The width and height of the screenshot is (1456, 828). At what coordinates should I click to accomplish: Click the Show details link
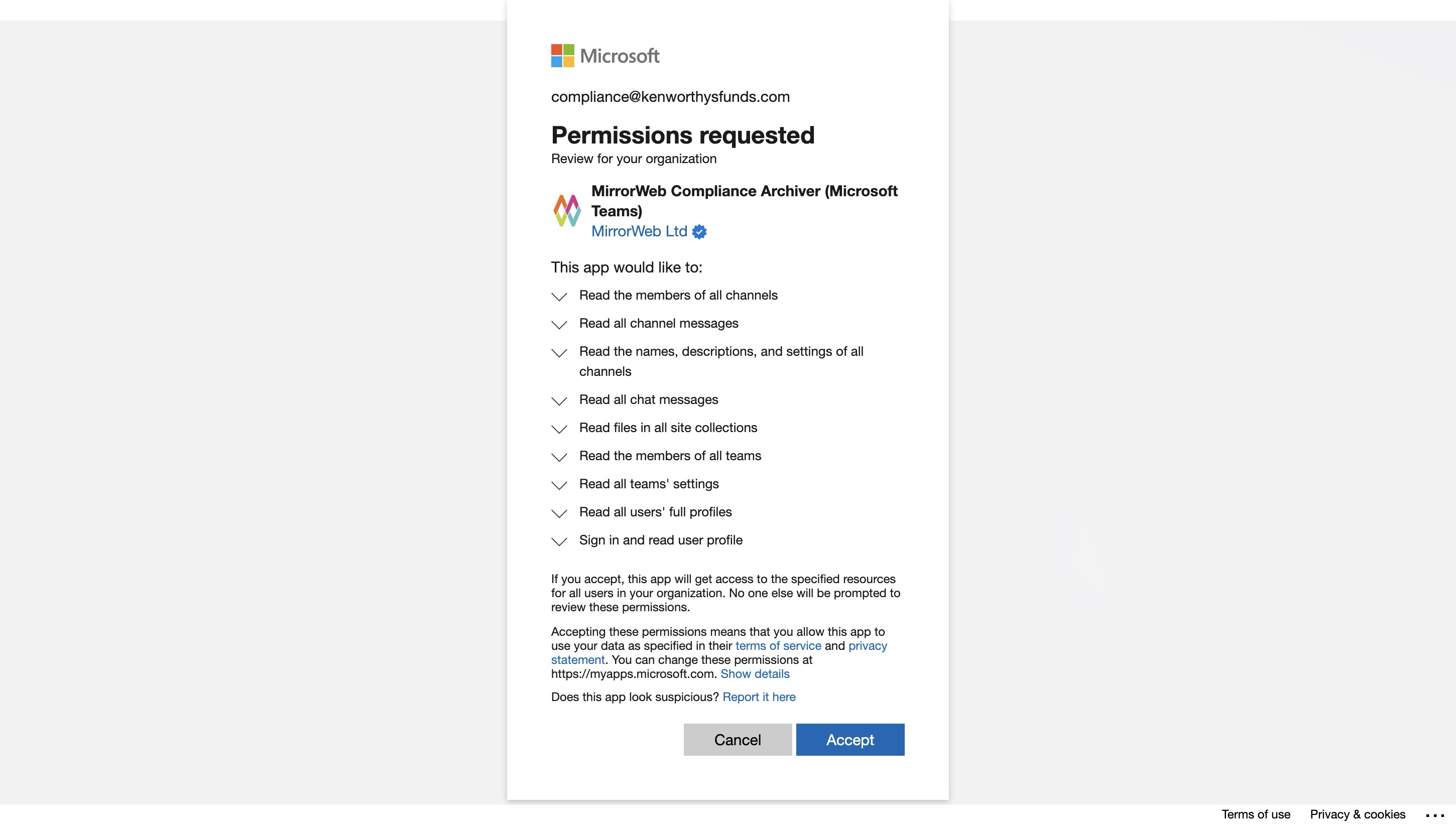click(x=755, y=674)
